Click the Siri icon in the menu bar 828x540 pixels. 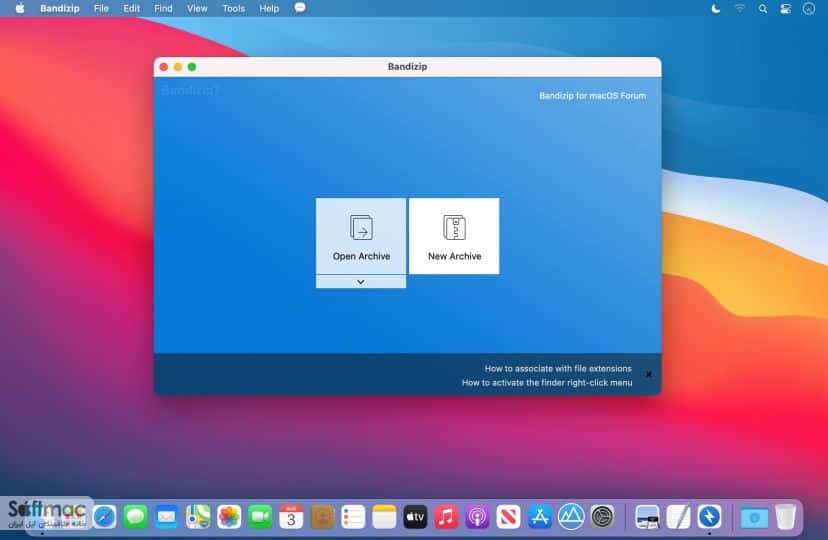pyautogui.click(x=808, y=8)
